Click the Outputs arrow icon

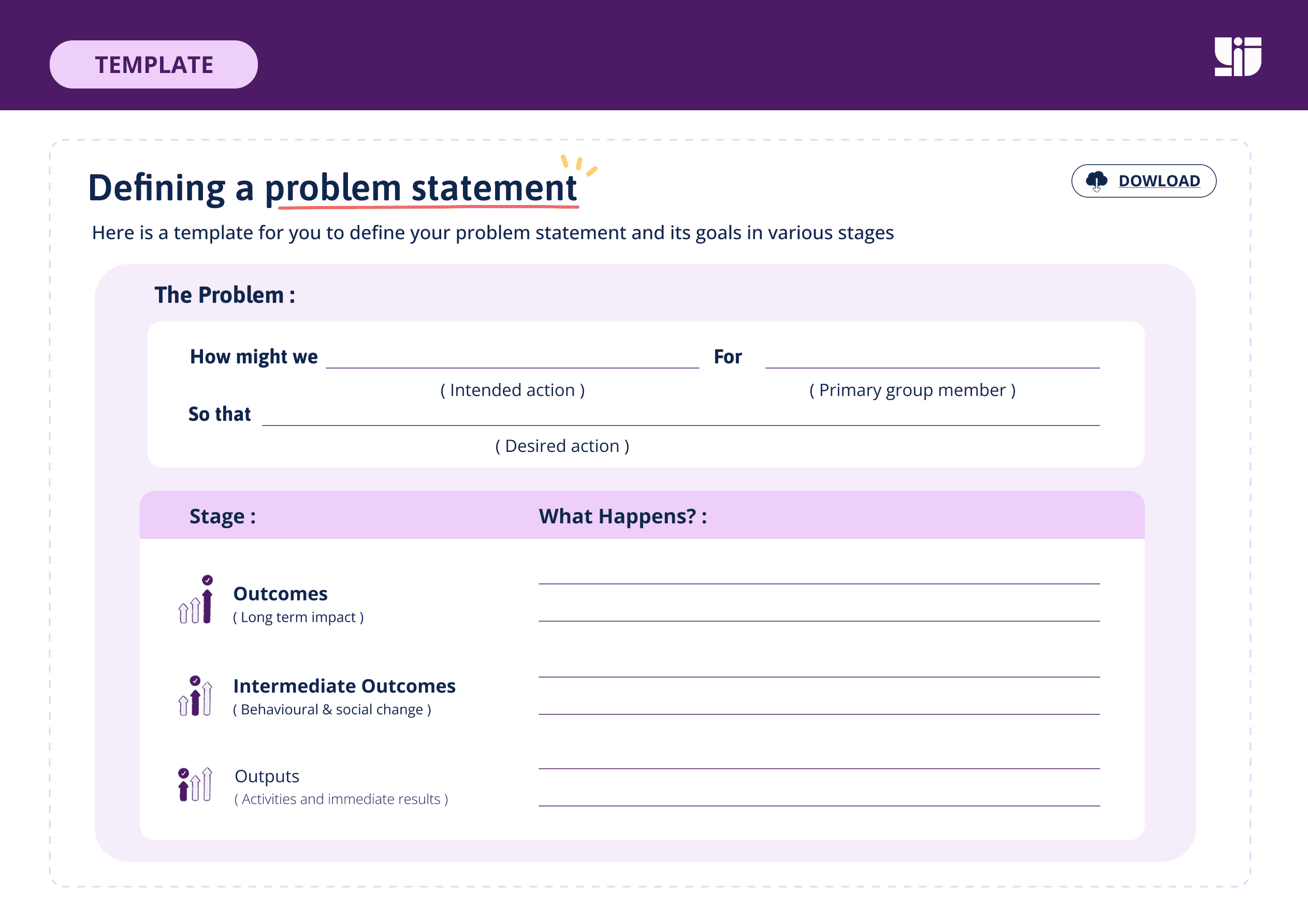click(x=195, y=785)
